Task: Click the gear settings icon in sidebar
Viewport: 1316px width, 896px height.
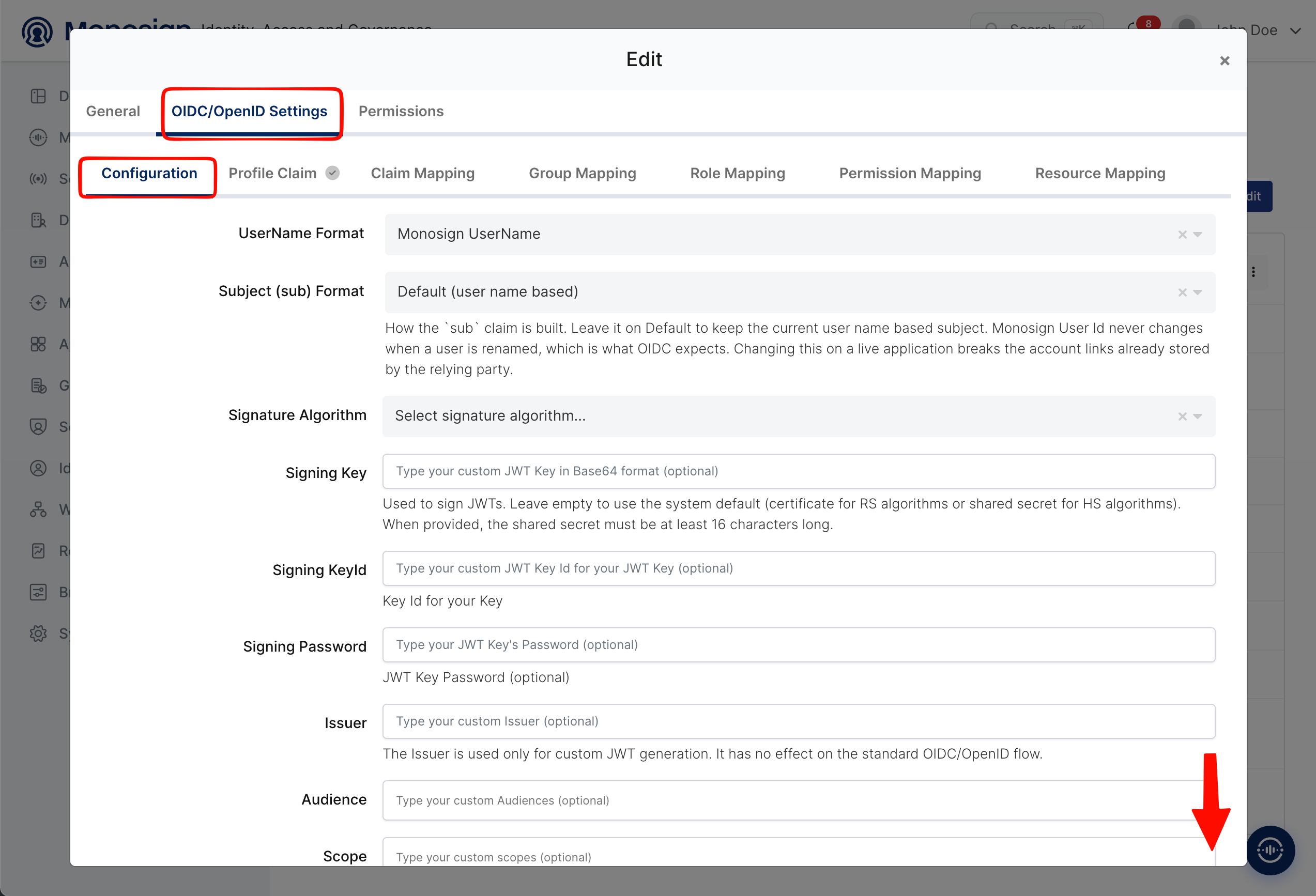Action: 38,634
